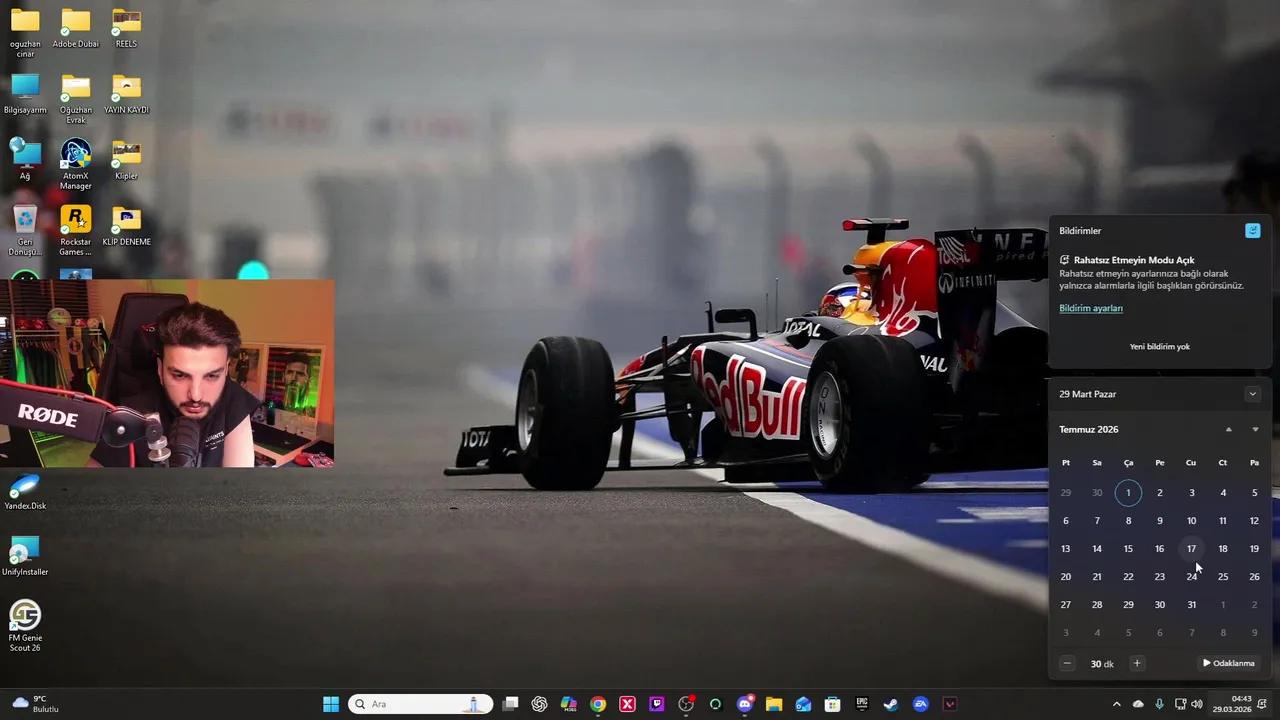Open the oguzhan cinar folder

(25, 32)
